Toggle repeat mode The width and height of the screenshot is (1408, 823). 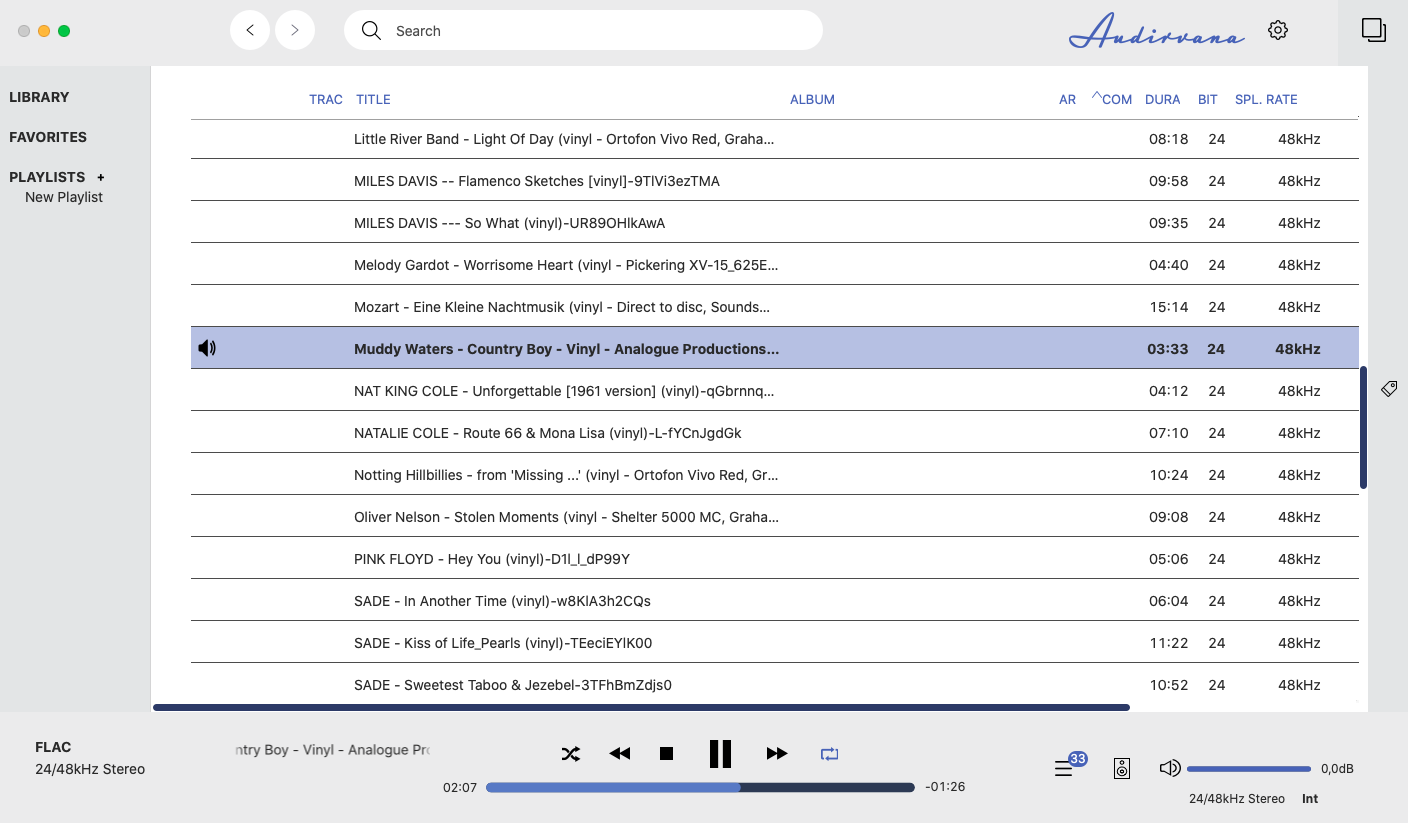pos(829,754)
